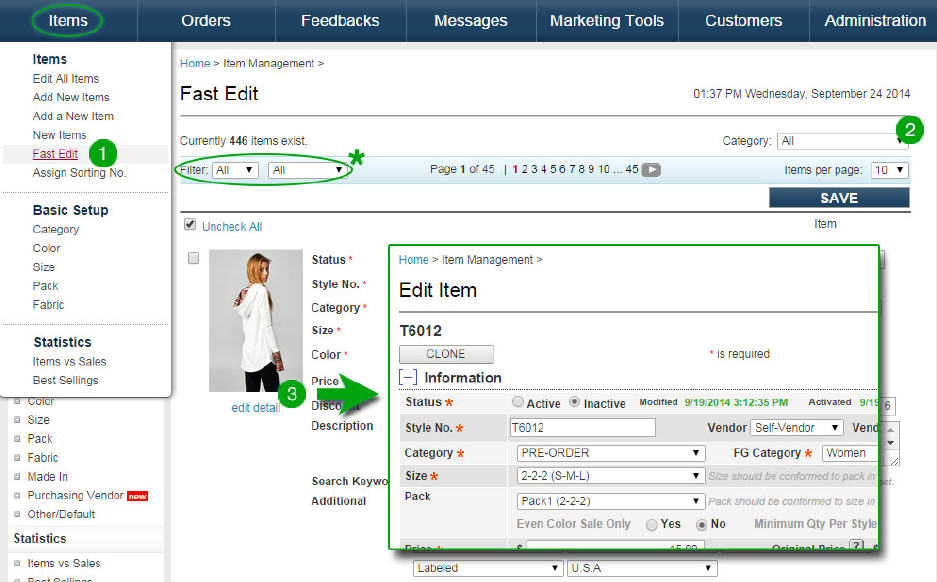This screenshot has height=582, width=937.
Task: Go to page 5
Action: [553, 170]
